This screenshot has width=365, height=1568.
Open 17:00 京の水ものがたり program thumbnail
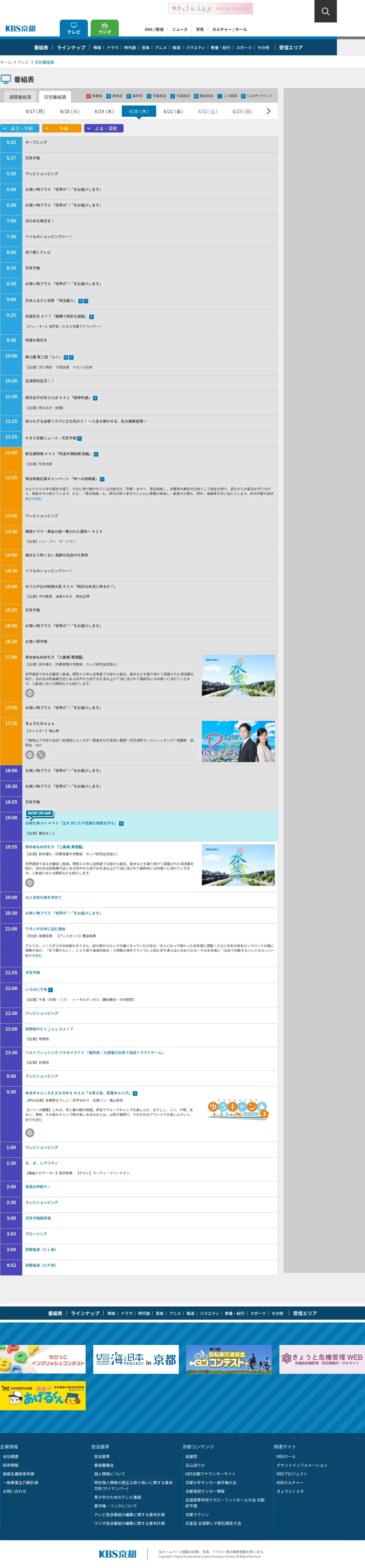pos(238,675)
